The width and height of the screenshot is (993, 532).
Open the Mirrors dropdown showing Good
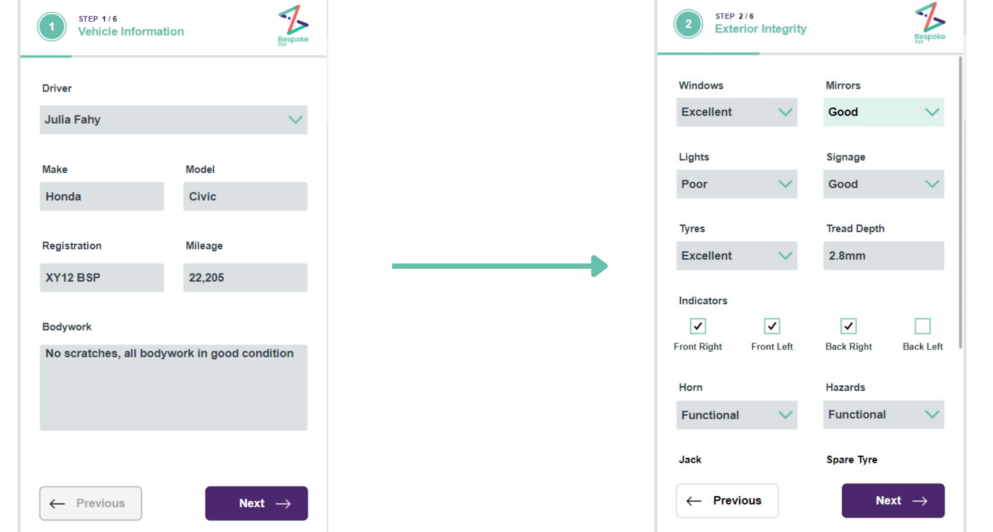click(x=883, y=112)
